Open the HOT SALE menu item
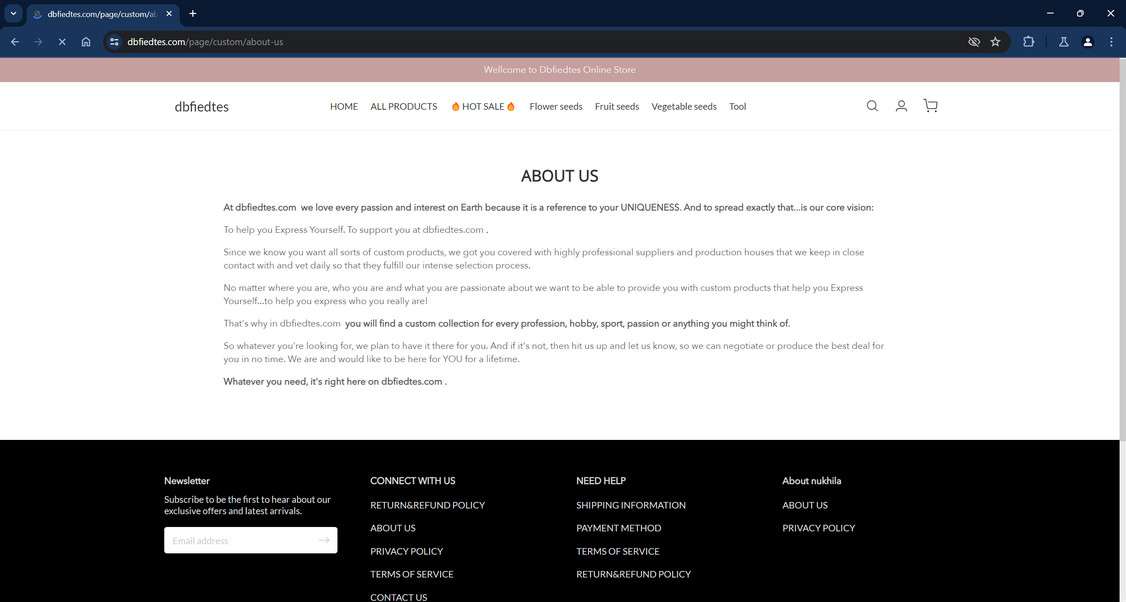The height and width of the screenshot is (602, 1126). click(x=483, y=106)
